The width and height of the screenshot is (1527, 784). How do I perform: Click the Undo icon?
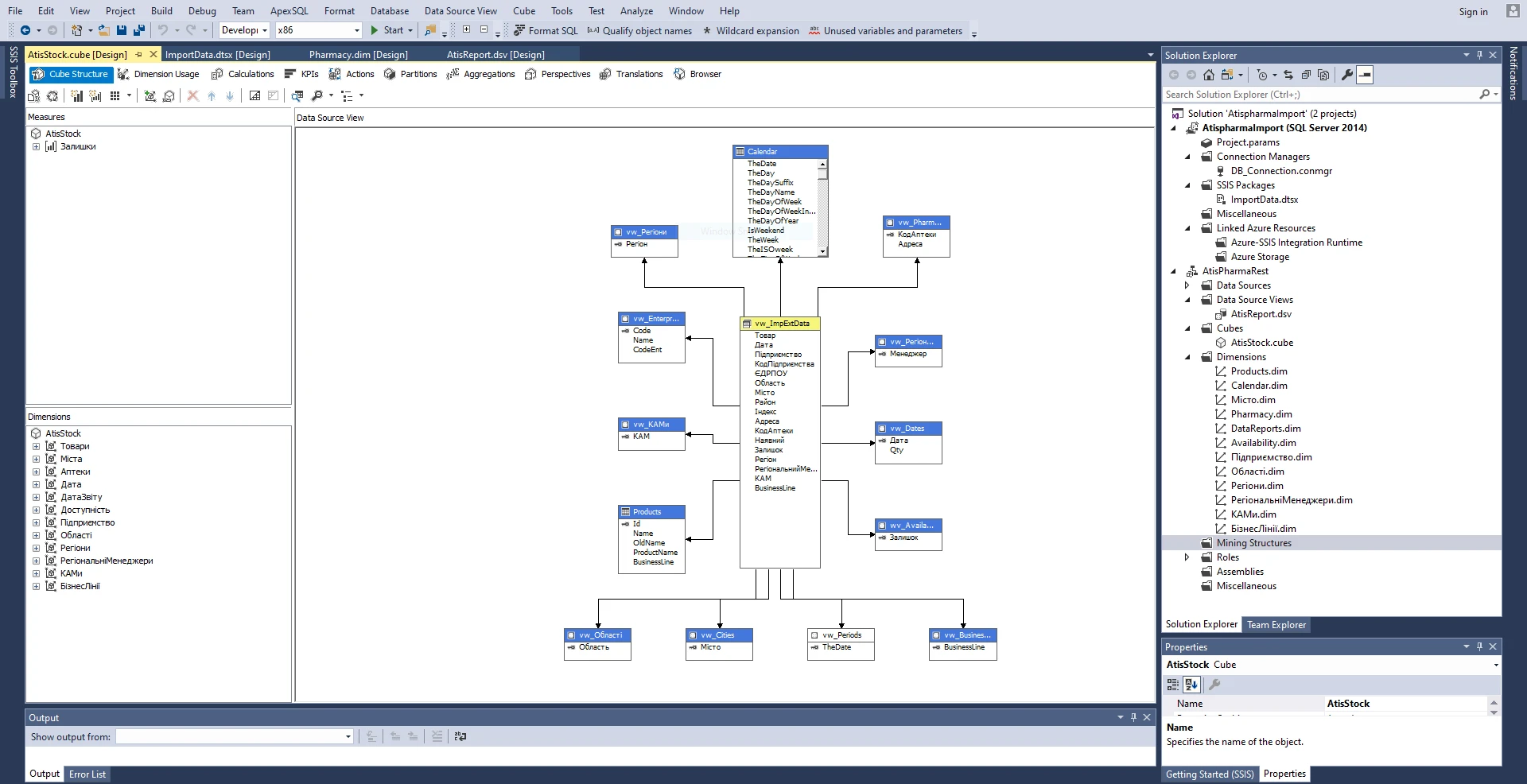tap(163, 30)
